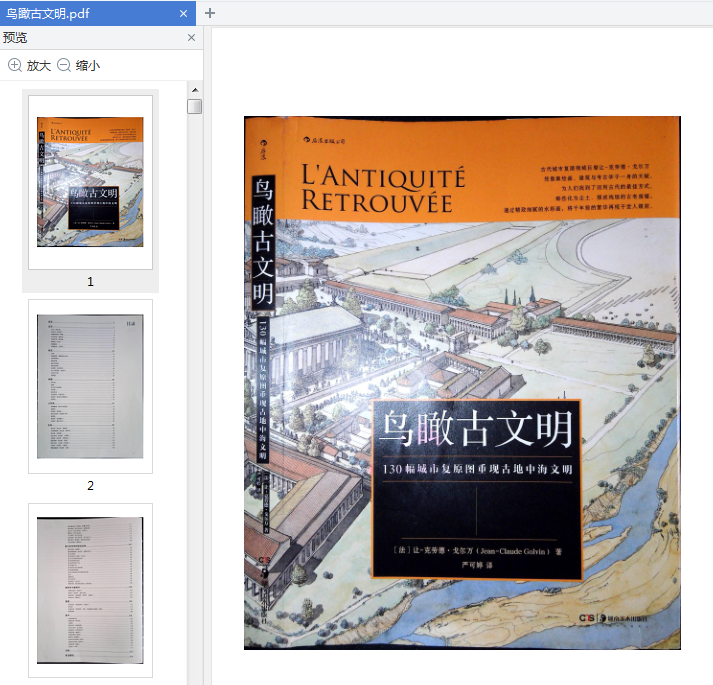This screenshot has width=713, height=685.
Task: Select page 1 cover thumbnail
Action: (90, 182)
